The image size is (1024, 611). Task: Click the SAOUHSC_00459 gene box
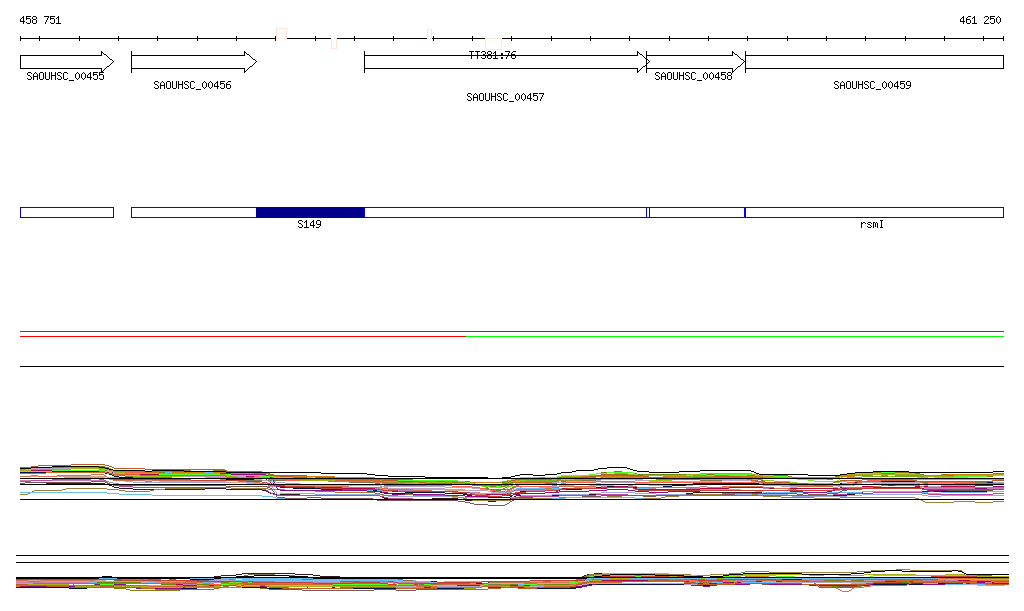click(x=874, y=62)
